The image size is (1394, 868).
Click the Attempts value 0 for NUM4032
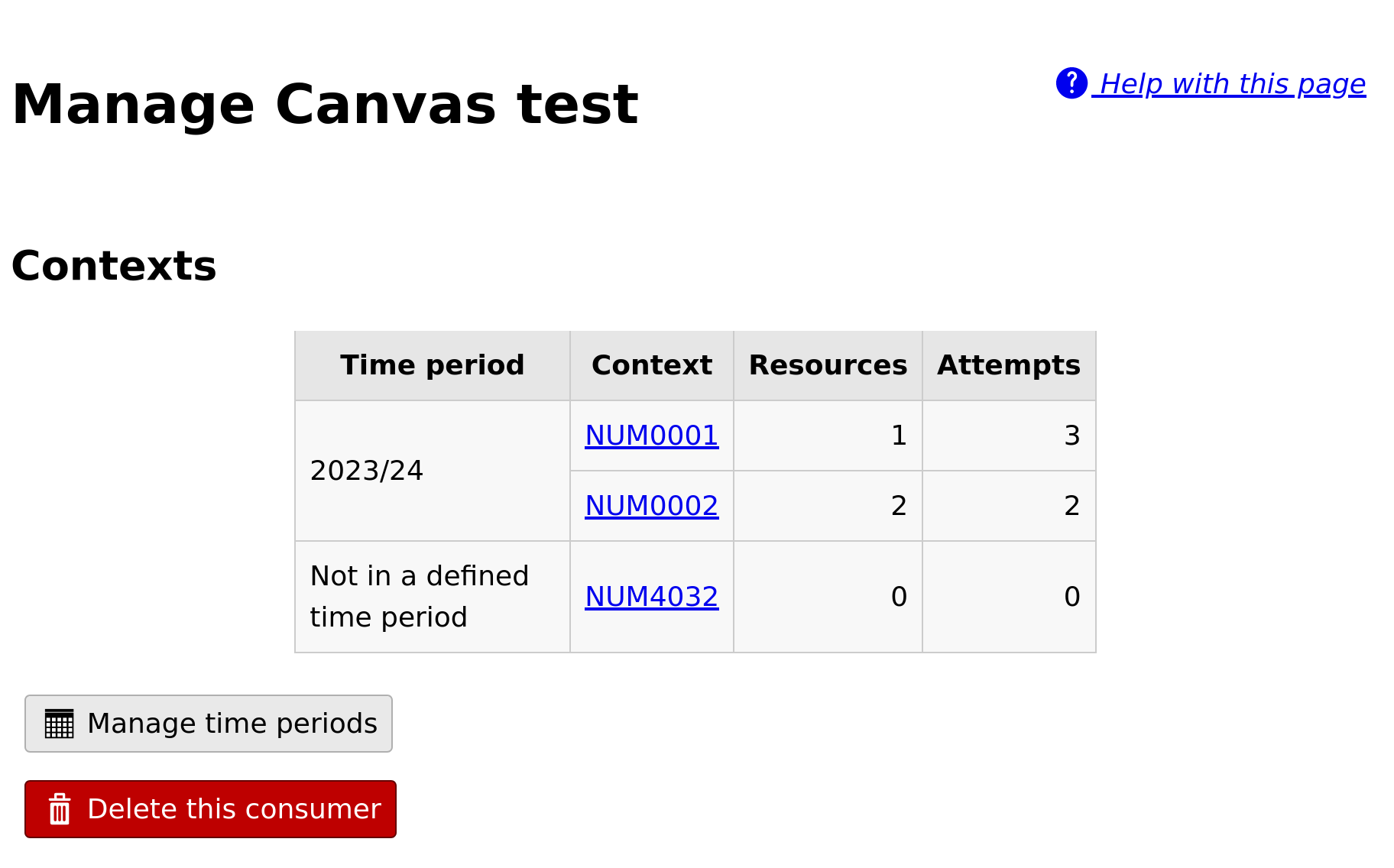1073,597
